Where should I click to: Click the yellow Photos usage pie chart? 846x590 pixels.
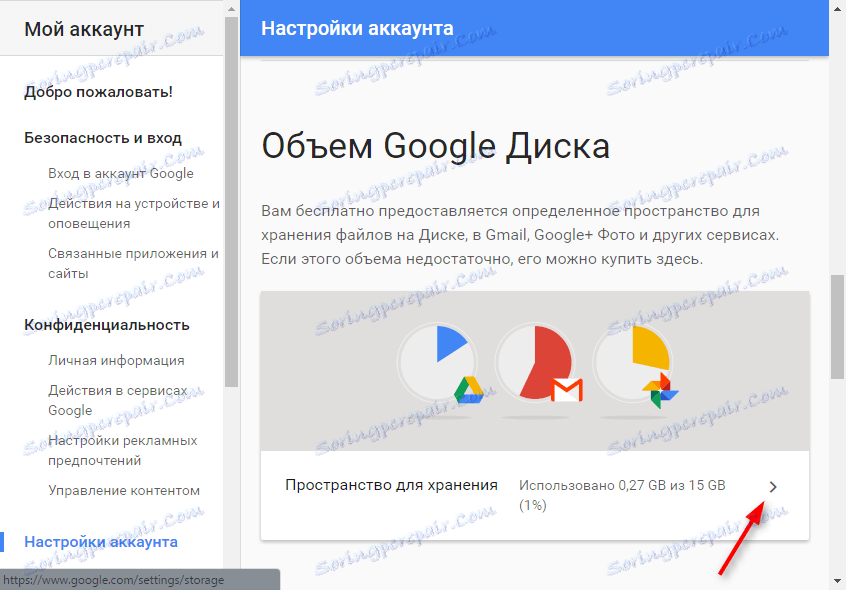tap(633, 362)
